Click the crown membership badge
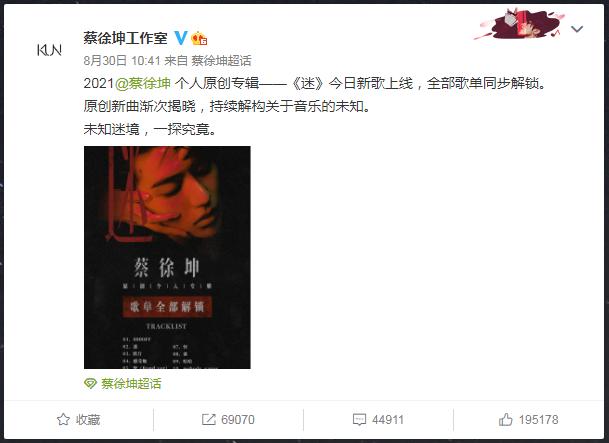Viewport: 609px width, 443px height. click(199, 38)
